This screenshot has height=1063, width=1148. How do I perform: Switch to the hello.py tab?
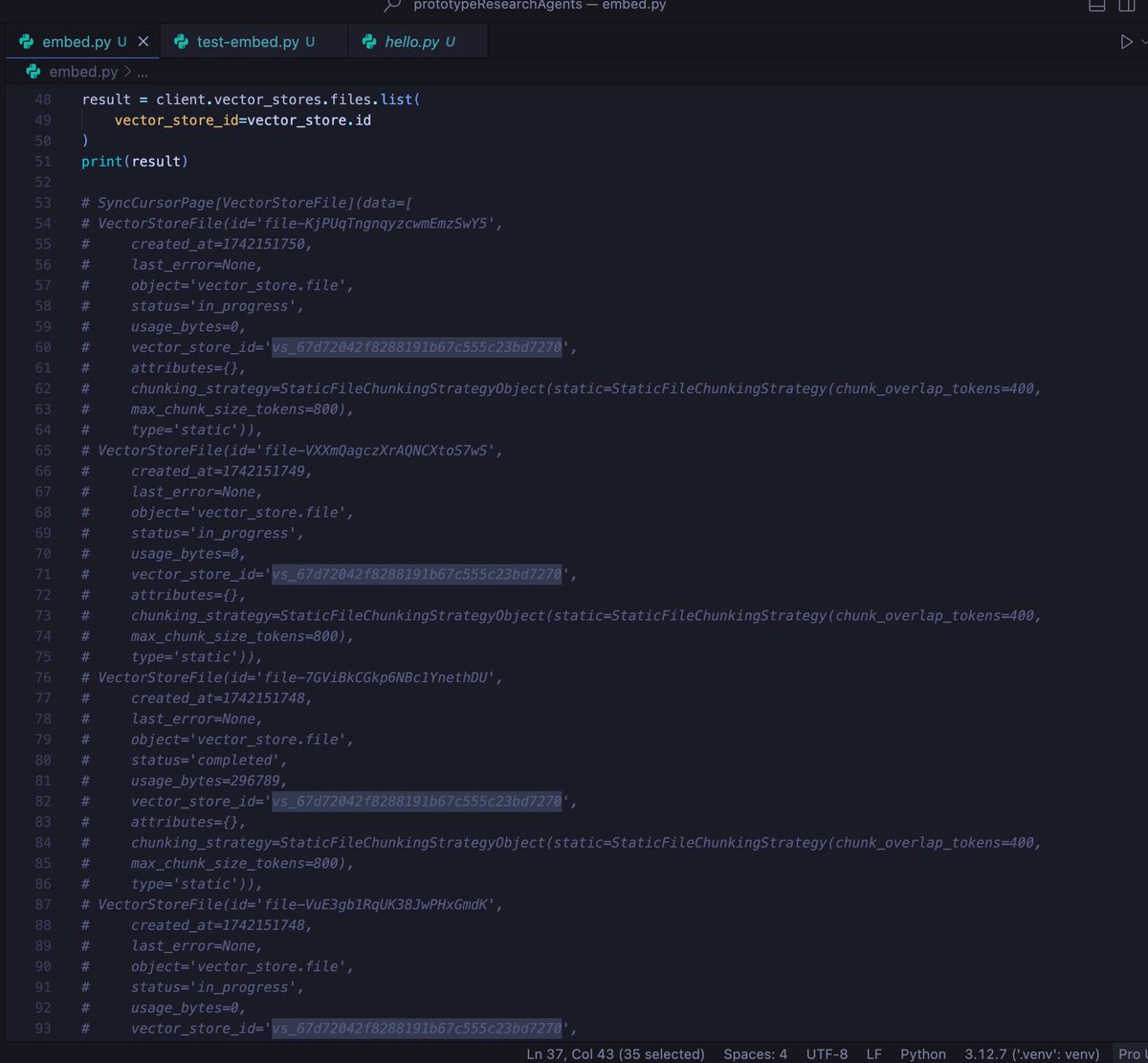[417, 42]
